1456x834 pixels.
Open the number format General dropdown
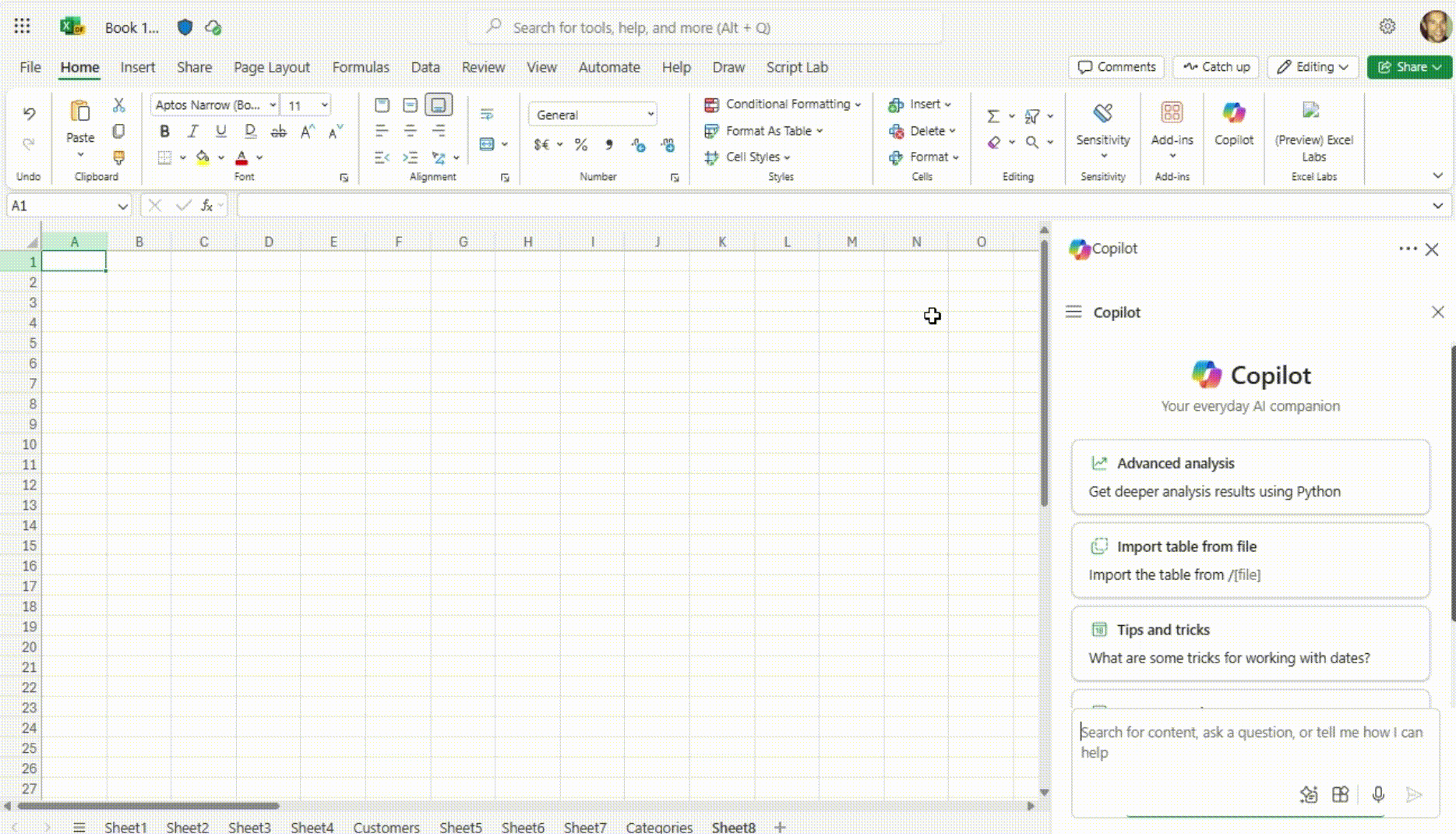594,115
